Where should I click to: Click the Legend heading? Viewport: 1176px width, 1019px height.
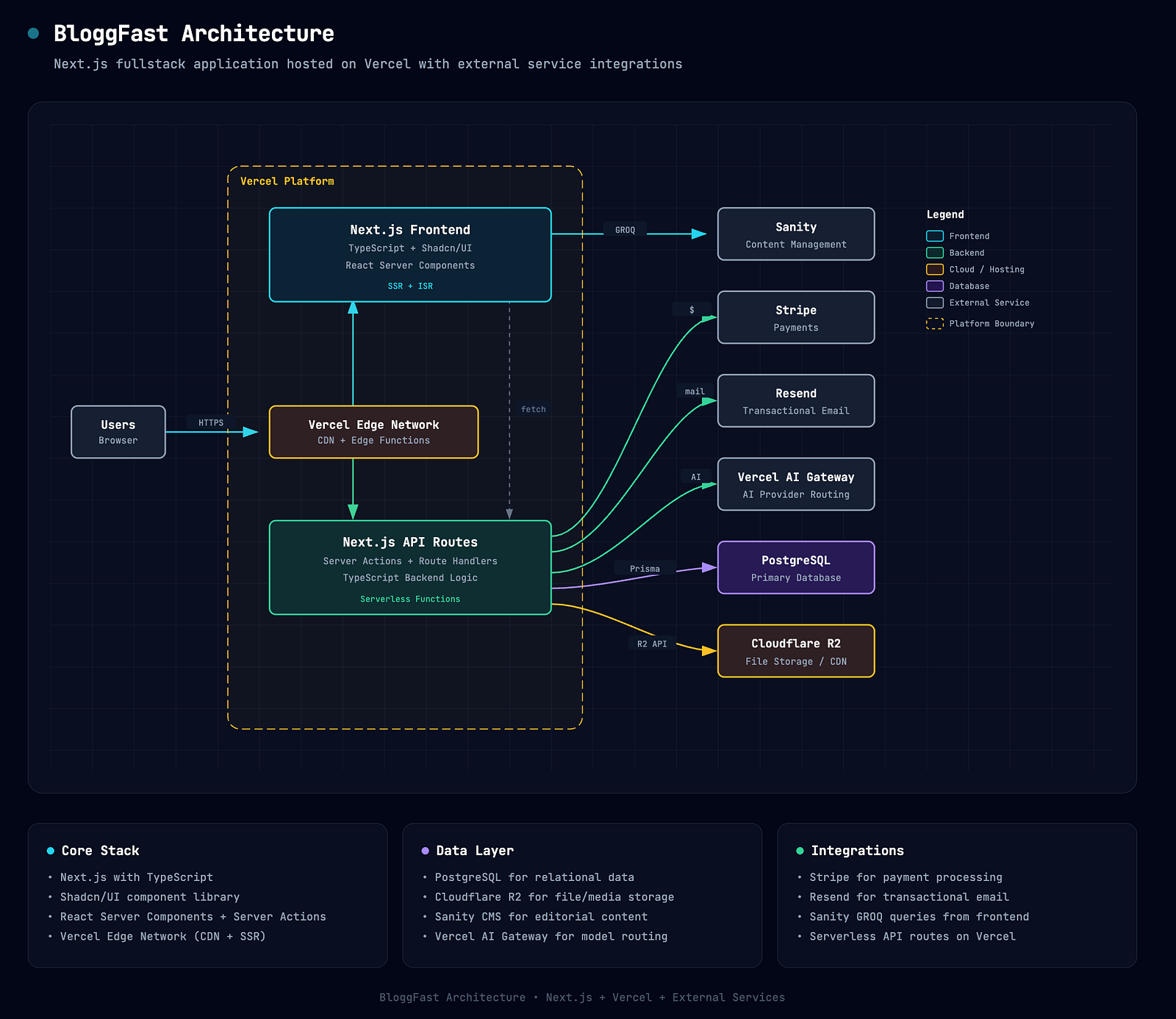coord(945,215)
